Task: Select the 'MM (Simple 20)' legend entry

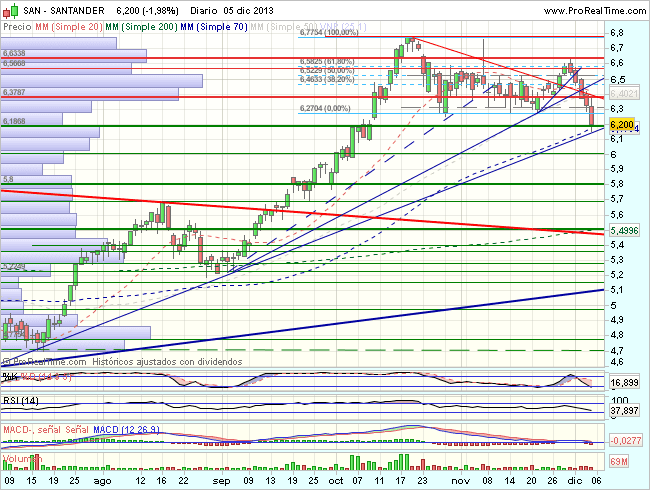Action: [69, 27]
